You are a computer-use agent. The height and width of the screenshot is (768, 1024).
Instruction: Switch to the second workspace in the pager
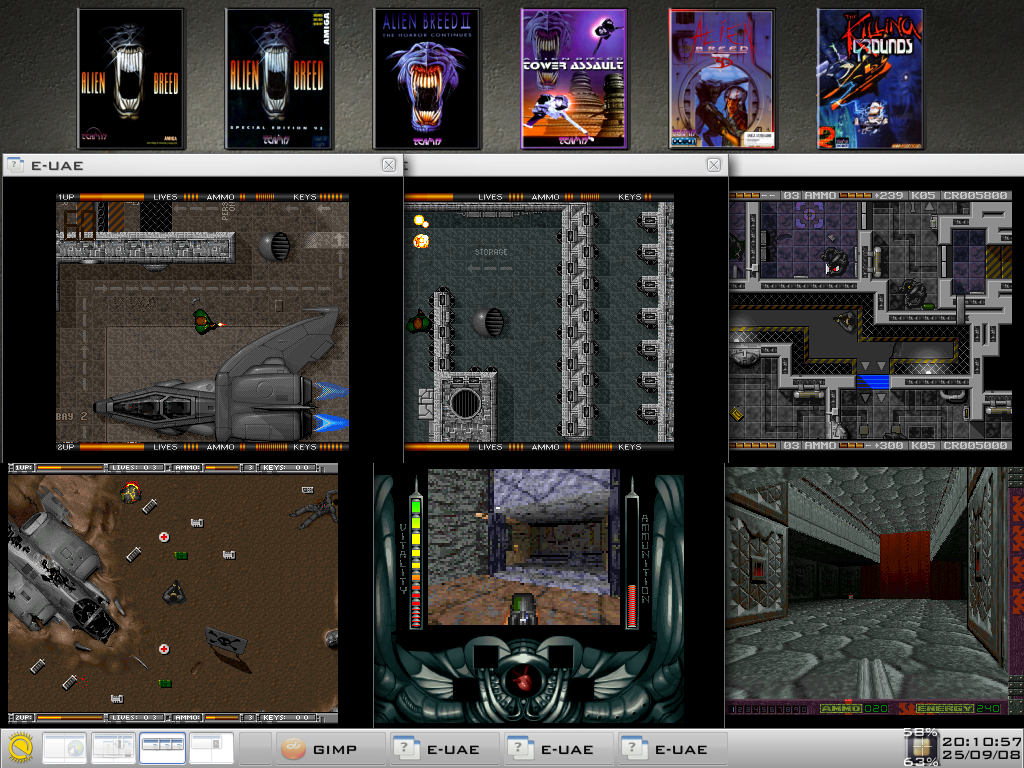pos(114,748)
